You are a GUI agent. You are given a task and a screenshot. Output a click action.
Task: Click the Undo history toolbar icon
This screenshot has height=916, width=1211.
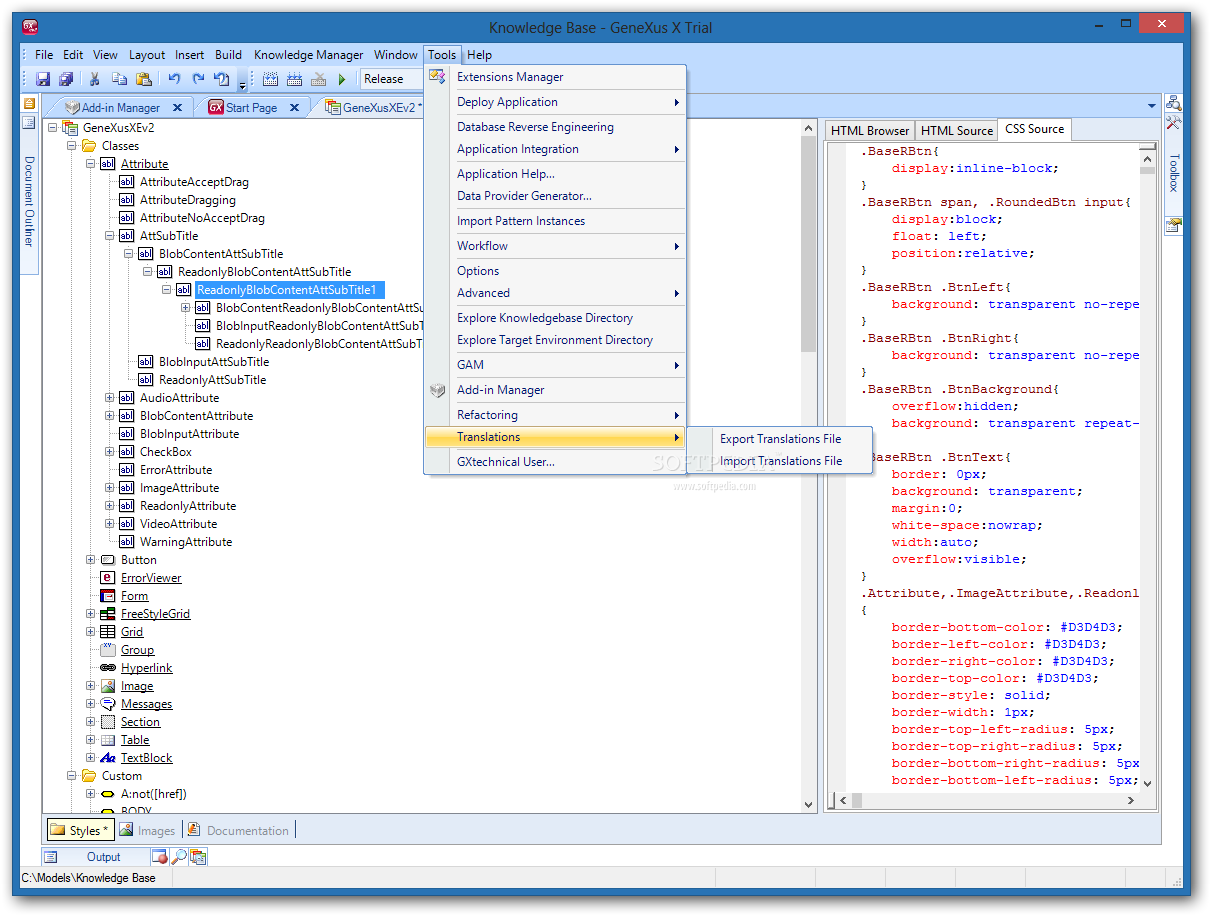click(x=222, y=79)
